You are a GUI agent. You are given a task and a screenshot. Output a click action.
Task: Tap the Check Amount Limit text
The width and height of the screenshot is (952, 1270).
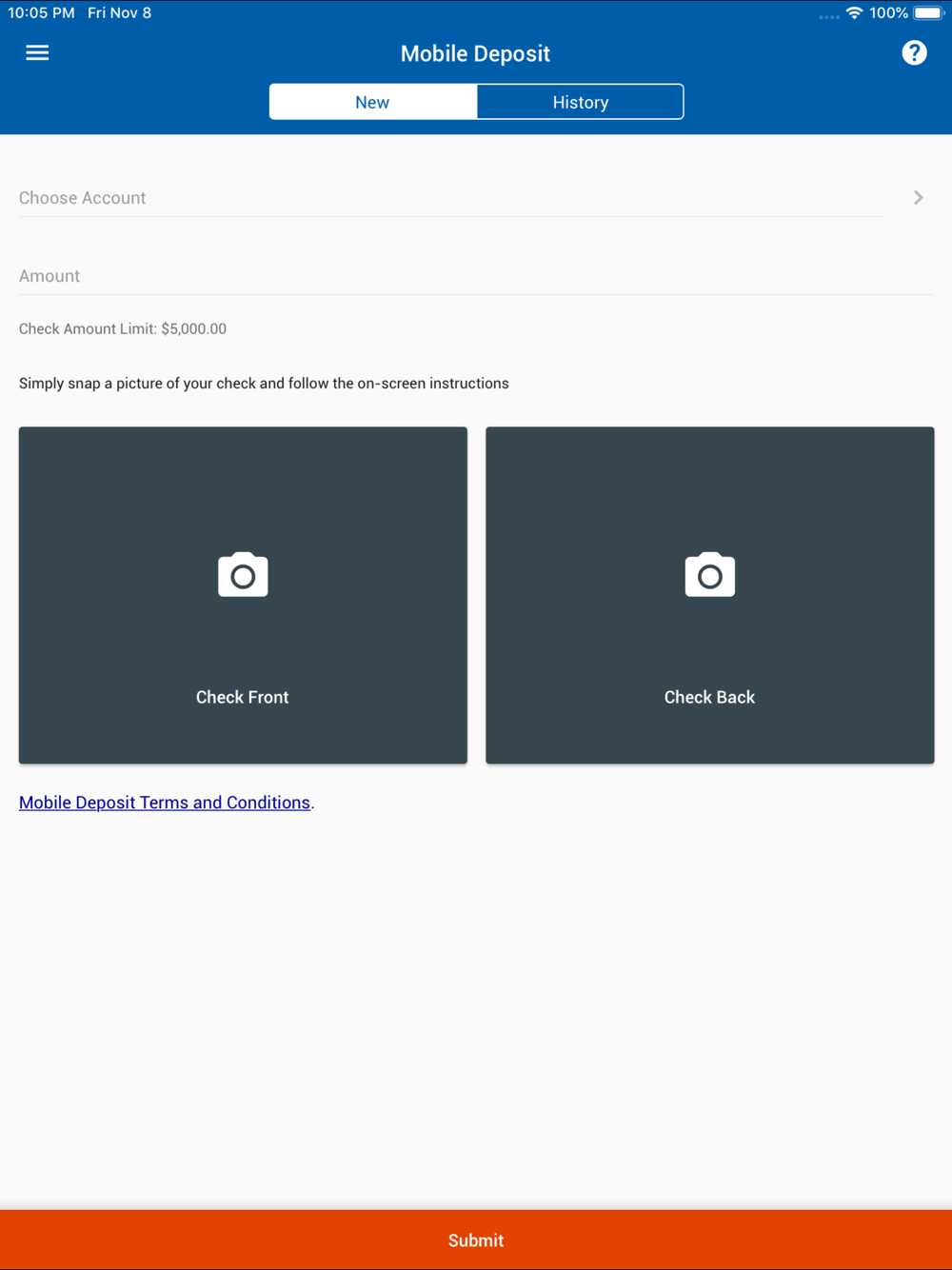pos(123,328)
